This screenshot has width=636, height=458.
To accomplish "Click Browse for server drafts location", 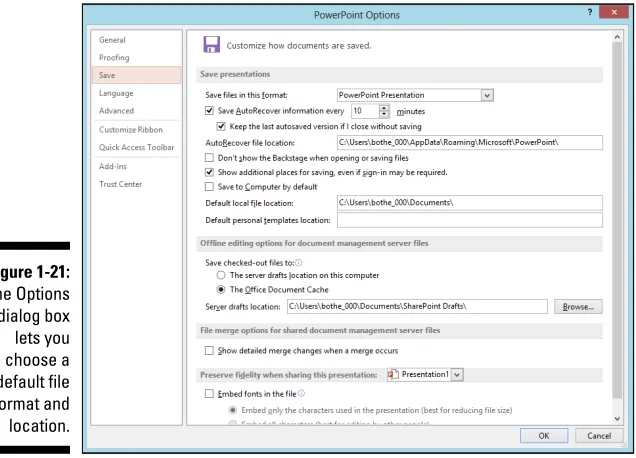I will coord(578,307).
